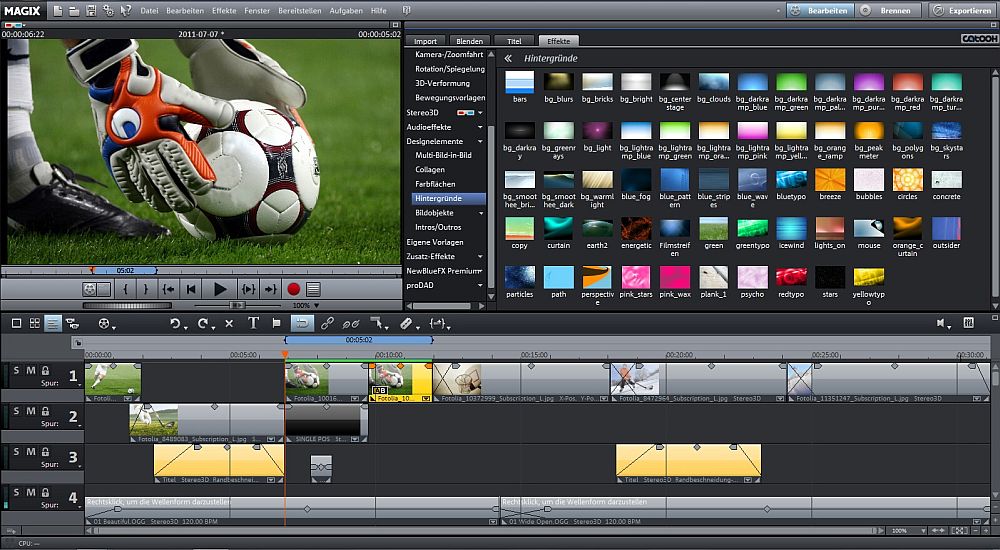1000x550 pixels.
Task: Click the Exportieren button
Action: click(962, 10)
